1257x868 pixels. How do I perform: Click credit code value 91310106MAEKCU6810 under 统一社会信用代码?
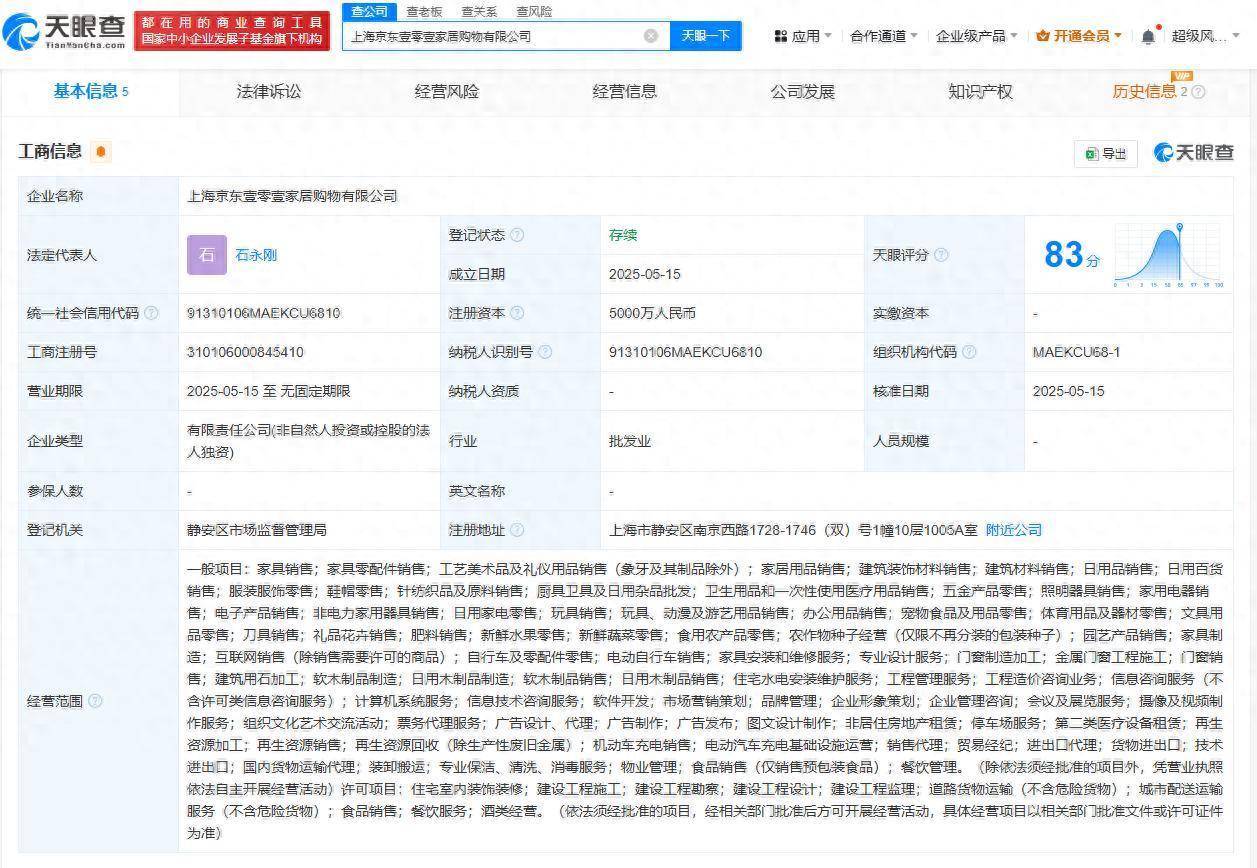click(264, 313)
